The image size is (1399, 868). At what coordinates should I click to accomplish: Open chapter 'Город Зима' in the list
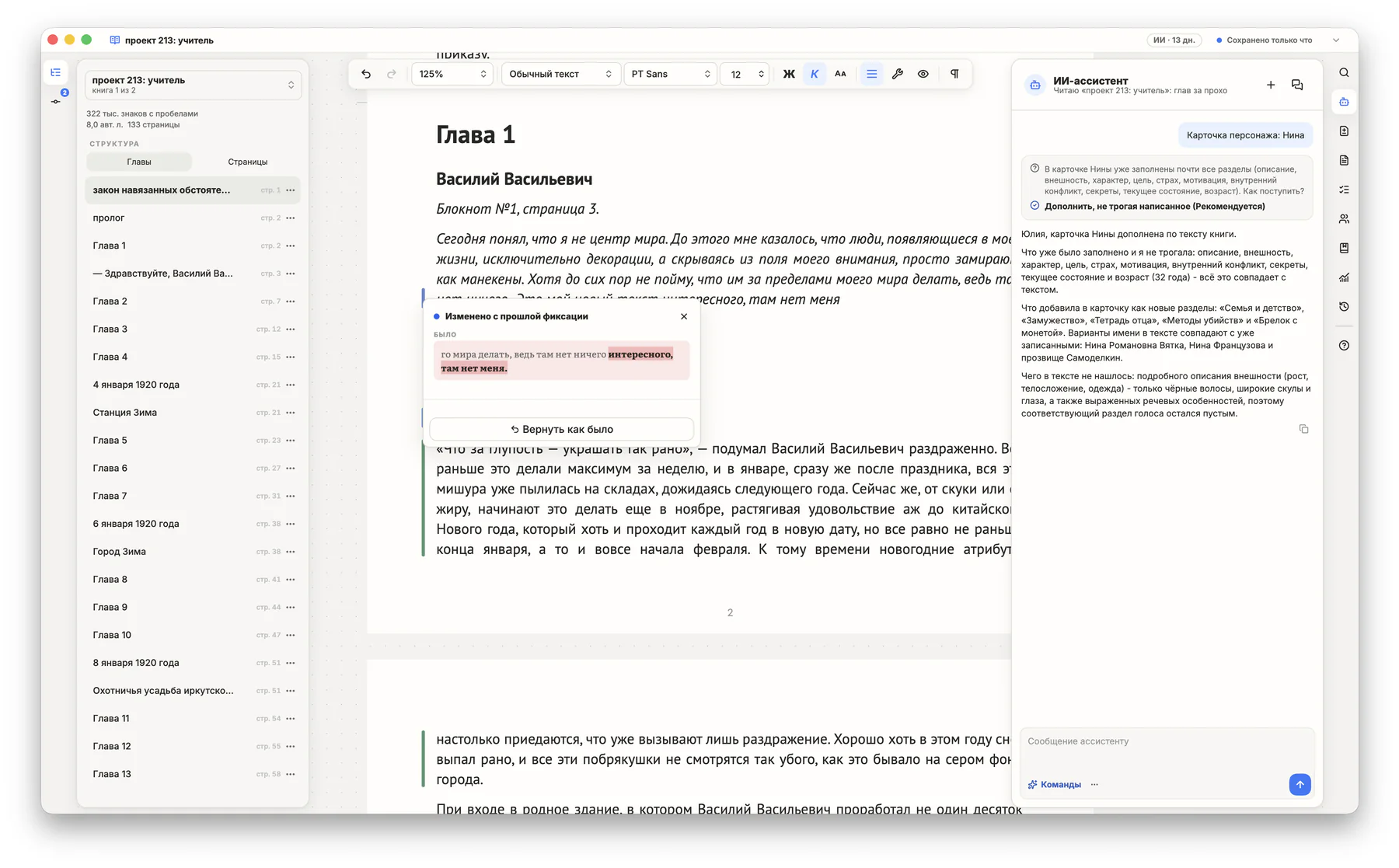(193, 552)
